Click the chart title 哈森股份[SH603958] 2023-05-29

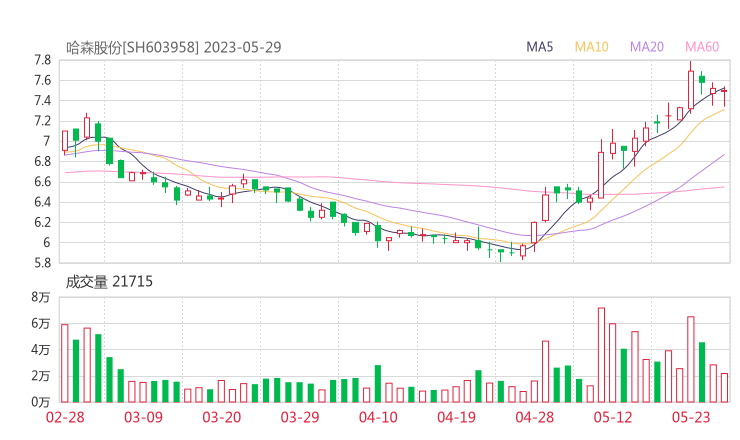coord(174,47)
